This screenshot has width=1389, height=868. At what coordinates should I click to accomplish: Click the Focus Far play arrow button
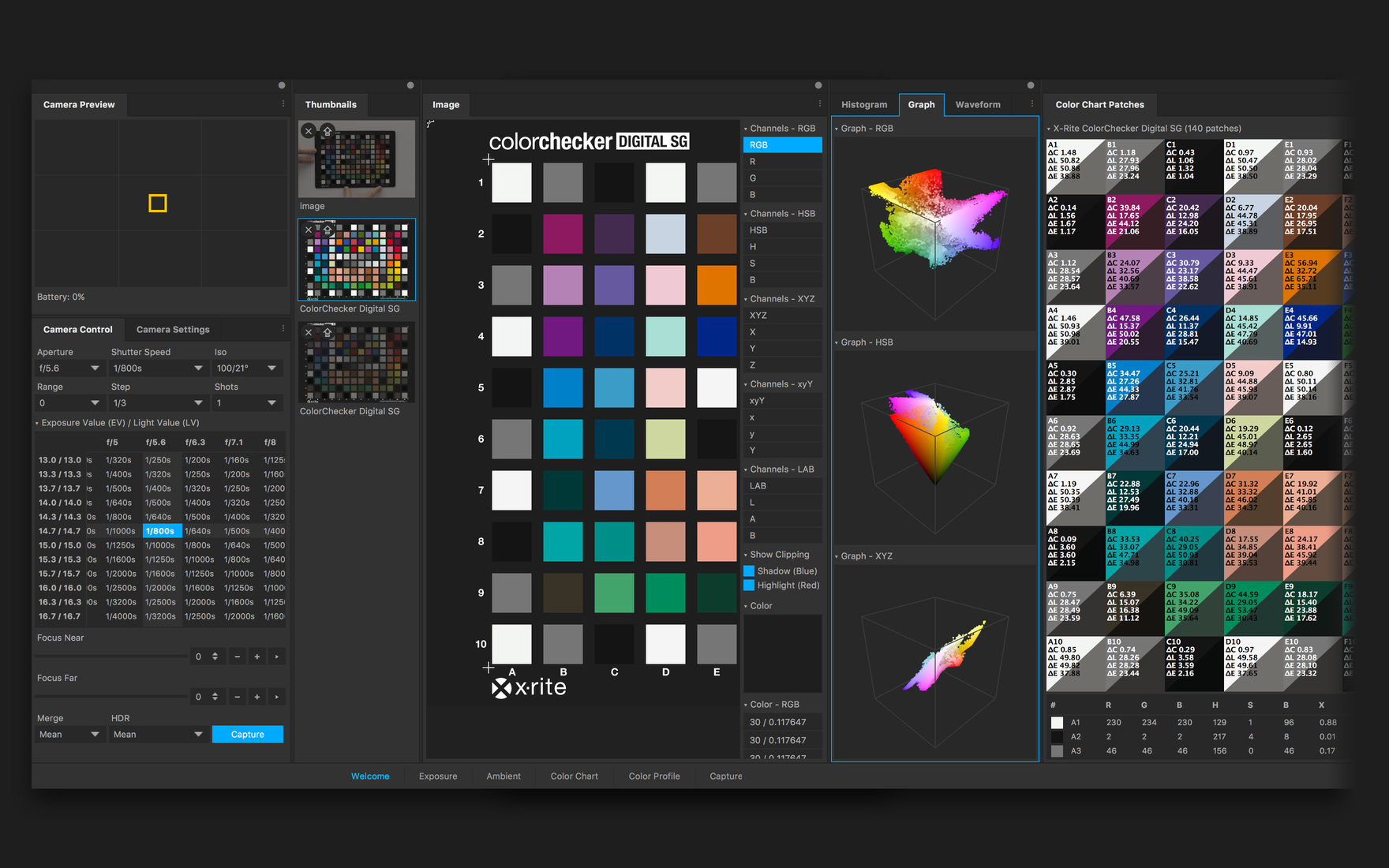tap(276, 697)
